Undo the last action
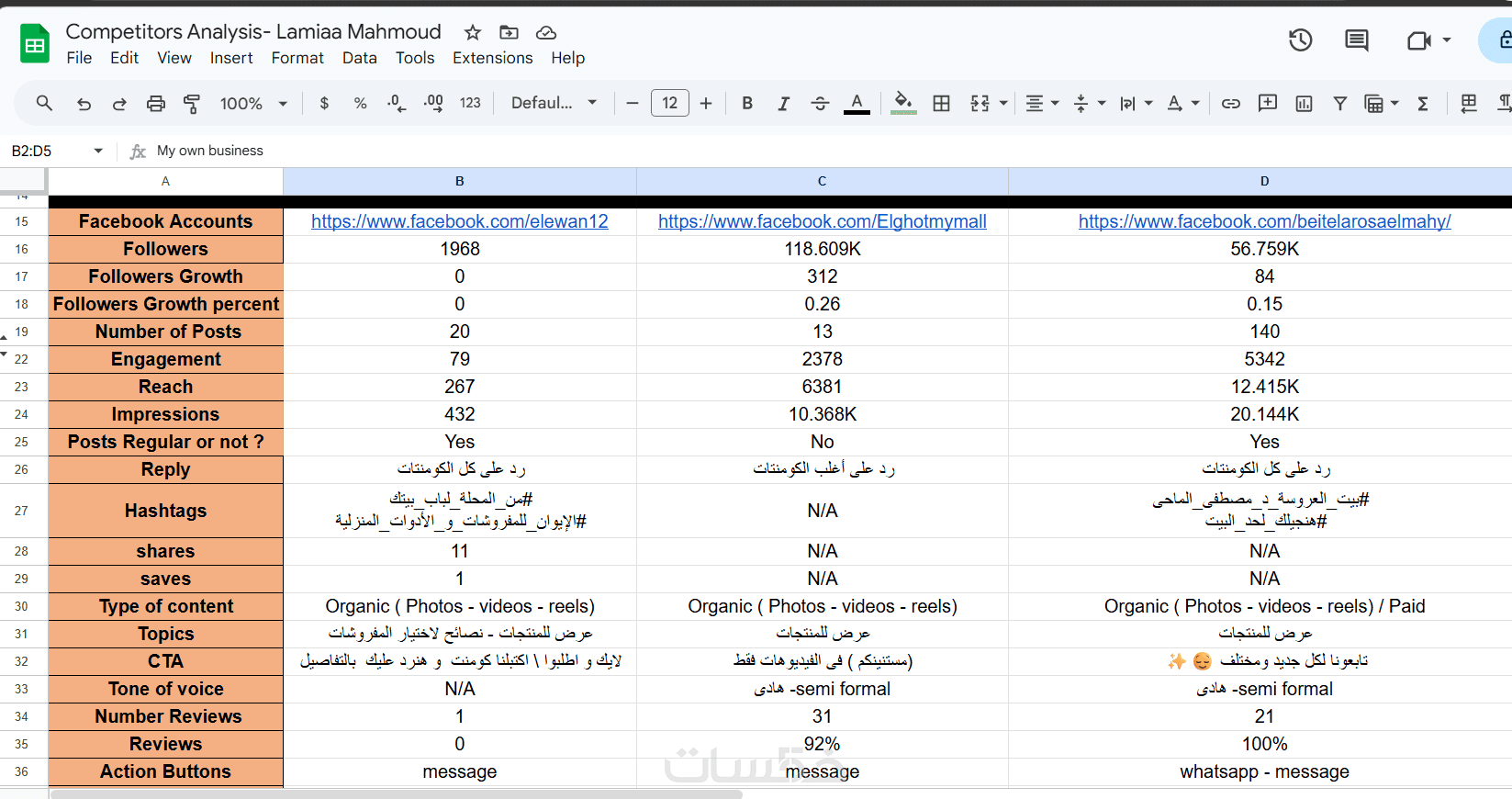Image resolution: width=1512 pixels, height=799 pixels. (x=84, y=104)
